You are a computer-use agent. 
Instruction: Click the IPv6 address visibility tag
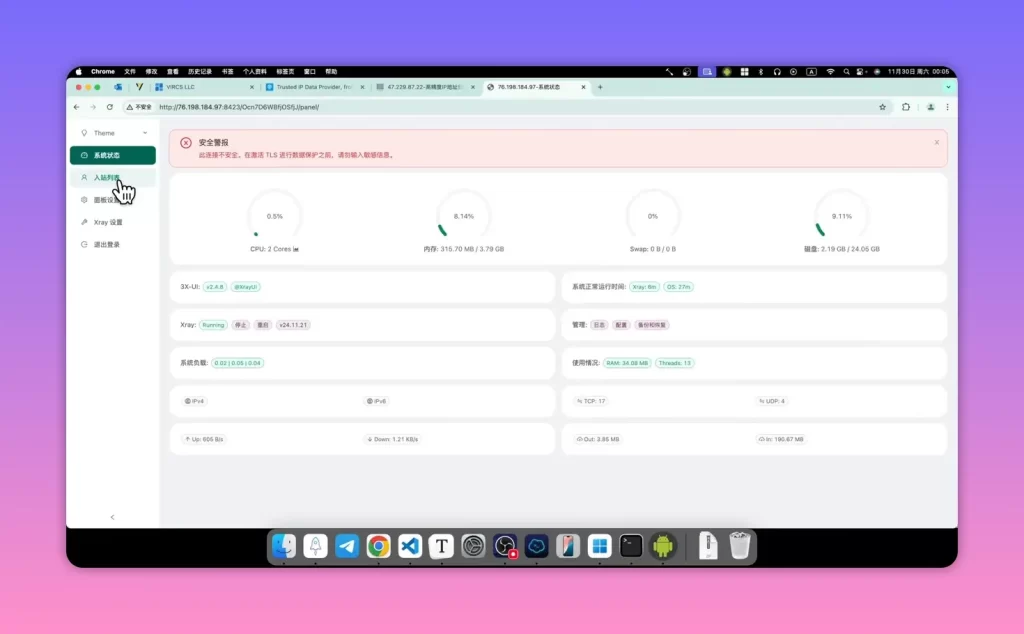click(377, 401)
